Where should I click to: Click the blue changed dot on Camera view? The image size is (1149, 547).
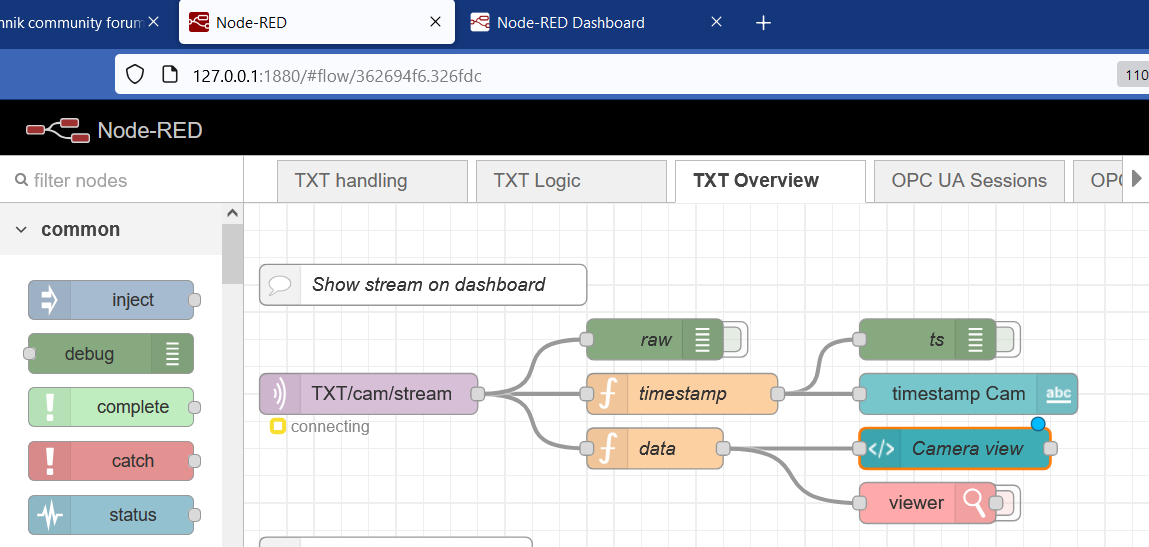(1038, 424)
